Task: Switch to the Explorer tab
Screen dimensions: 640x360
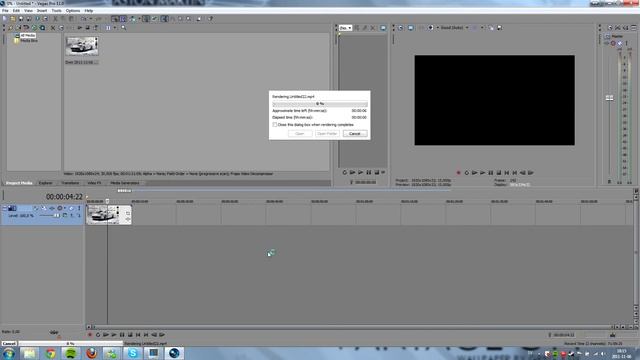Action: (x=45, y=183)
